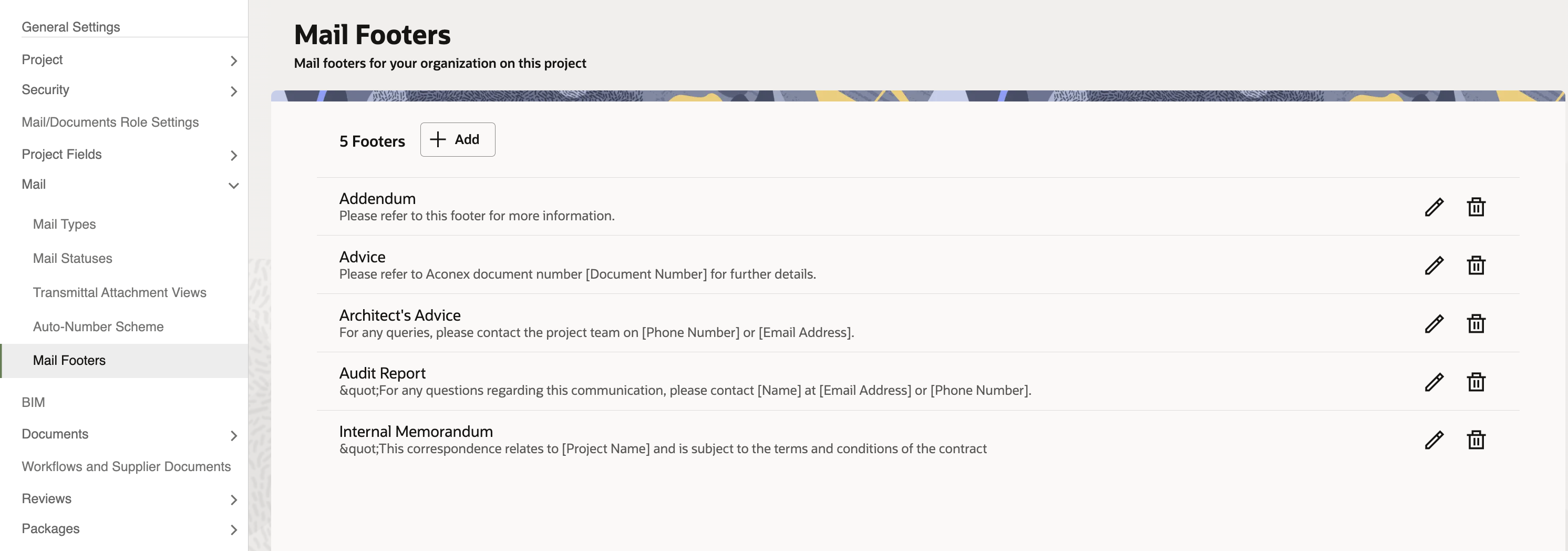The height and width of the screenshot is (551, 1568).
Task: Delete the Architect's Advice footer
Action: point(1476,323)
